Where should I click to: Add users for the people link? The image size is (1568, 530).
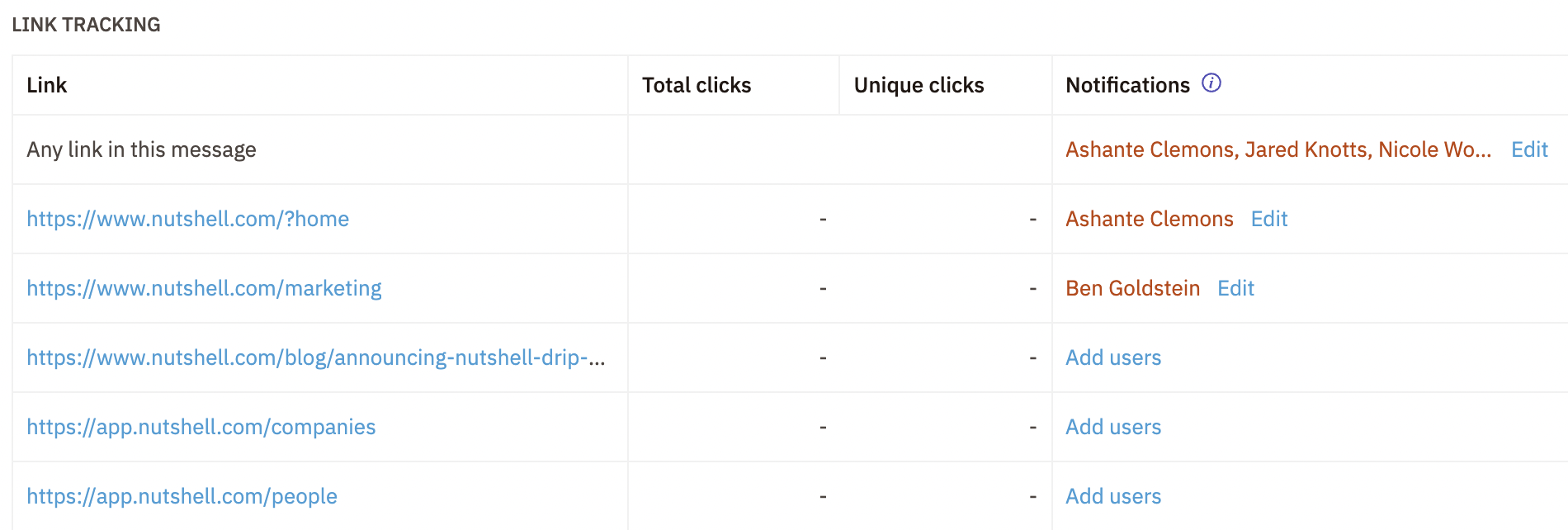[x=1113, y=496]
